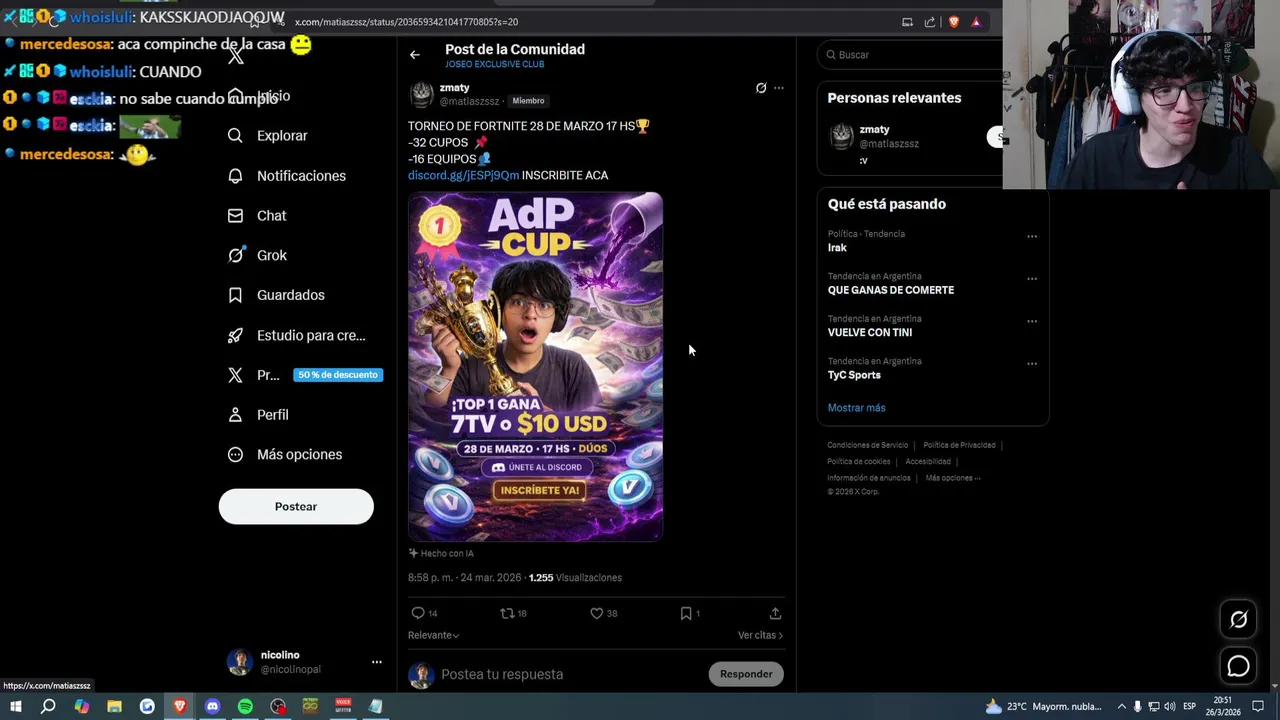Open Discord from the Windows taskbar

(212, 706)
